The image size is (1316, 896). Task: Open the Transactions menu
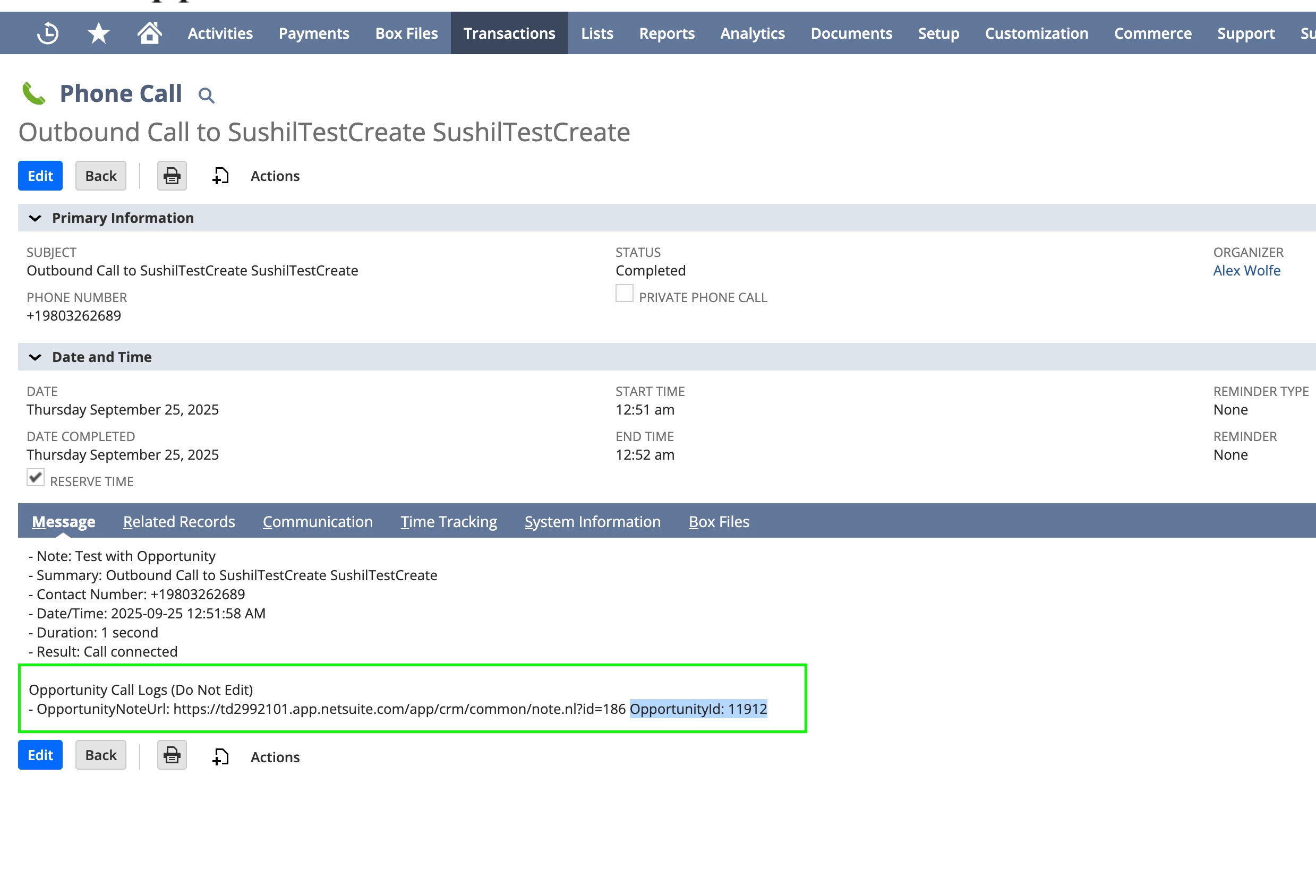(x=509, y=33)
